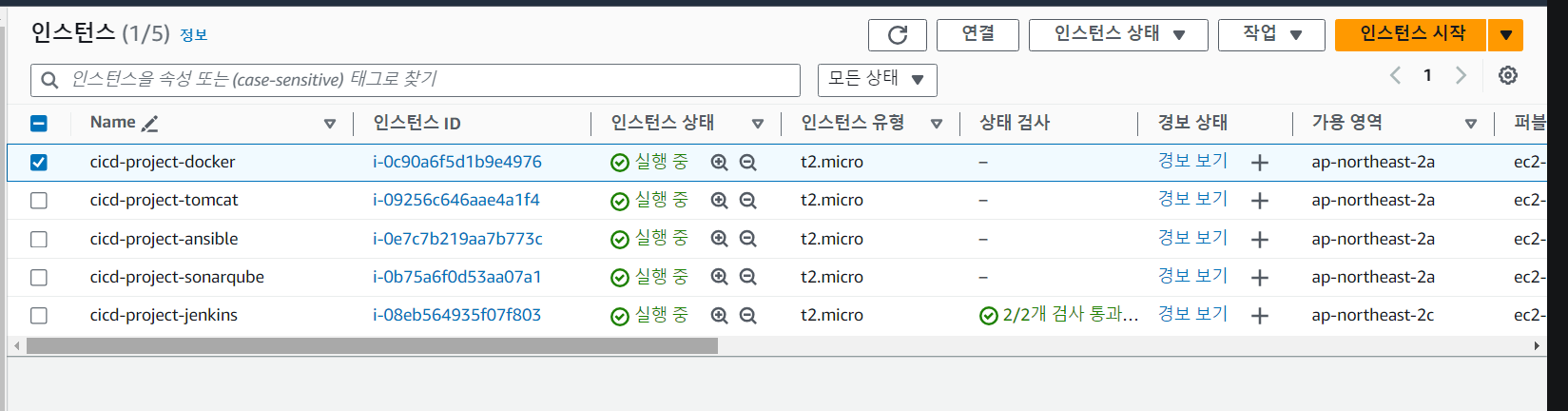
Task: Zoom out filter for cicd-project-tomcat state
Action: [748, 201]
